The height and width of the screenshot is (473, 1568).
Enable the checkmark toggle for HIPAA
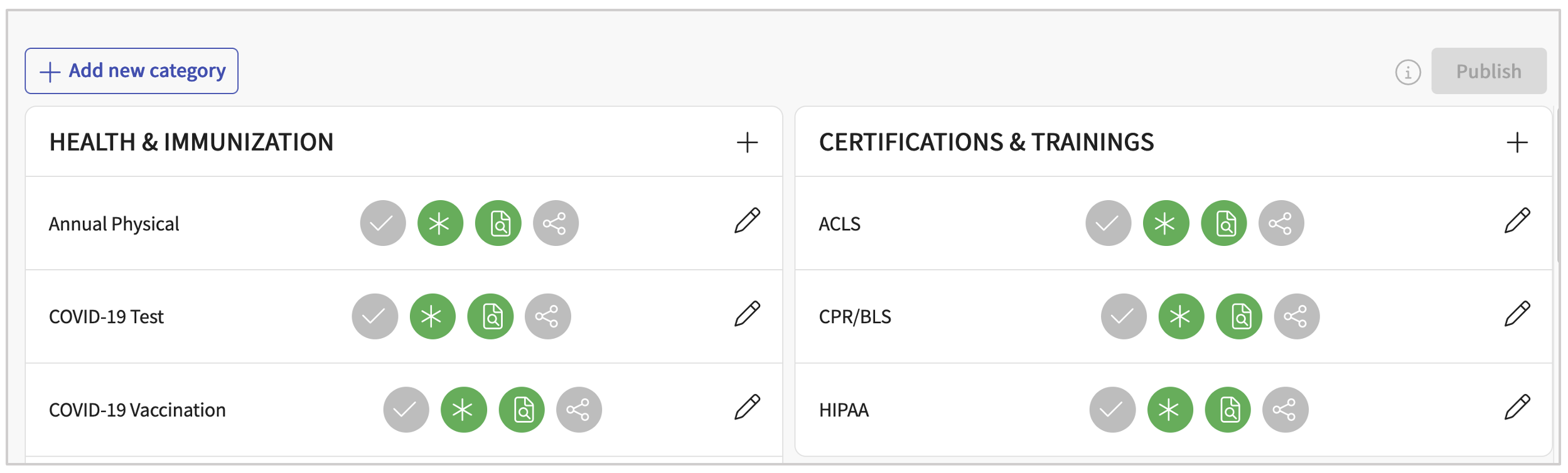[1112, 410]
